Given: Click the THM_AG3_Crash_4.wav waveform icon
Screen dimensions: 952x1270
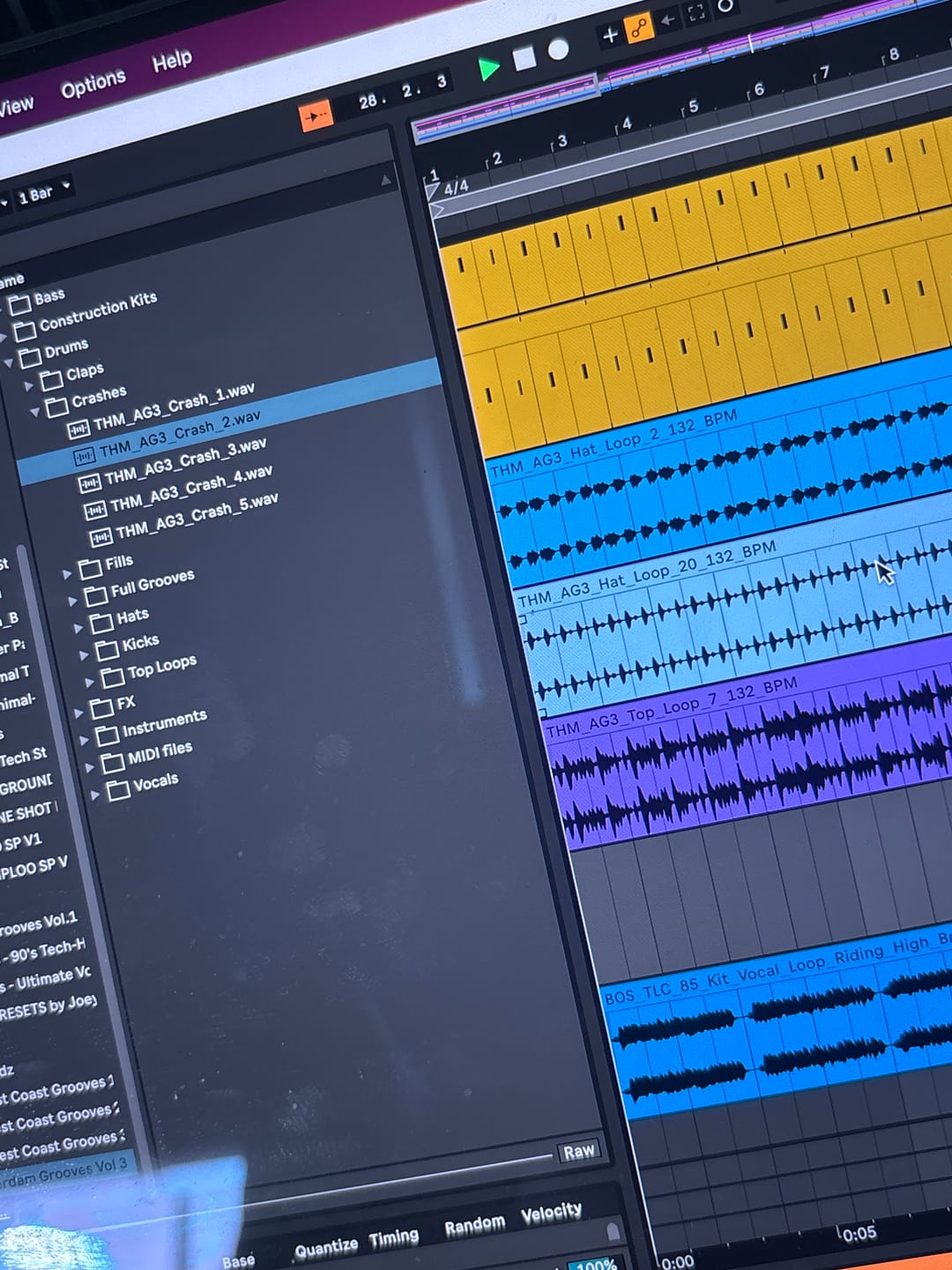Looking at the screenshot, I should point(95,511).
